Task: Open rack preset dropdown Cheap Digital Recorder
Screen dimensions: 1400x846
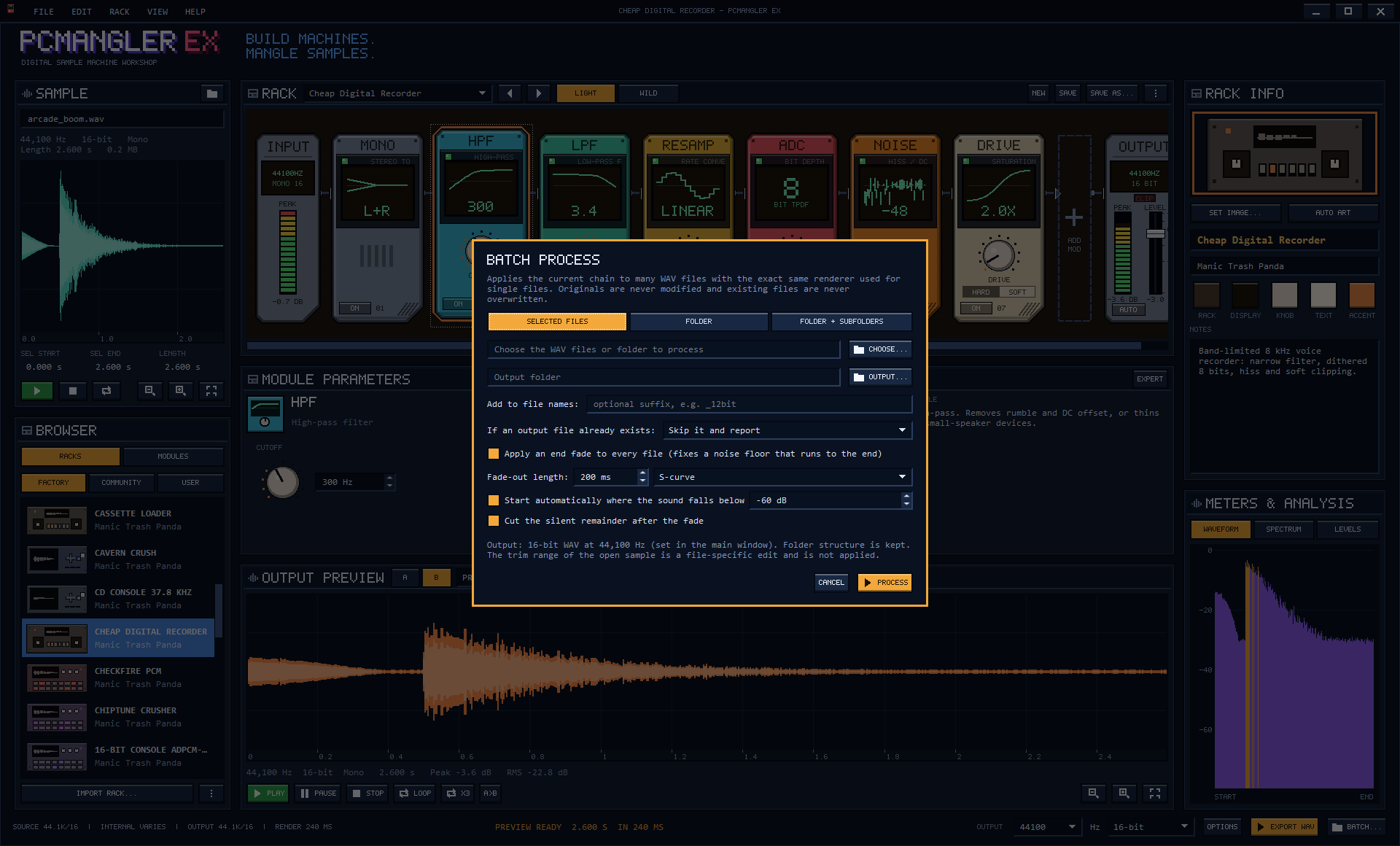Action: (x=397, y=93)
